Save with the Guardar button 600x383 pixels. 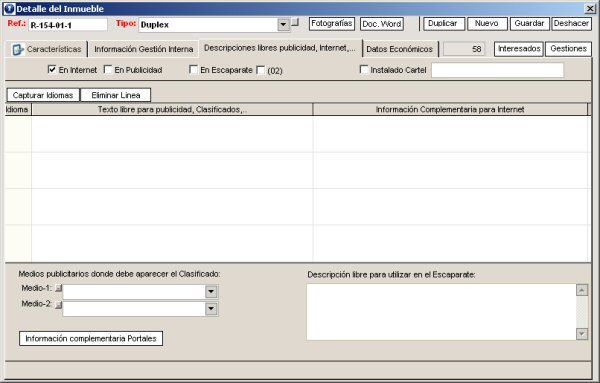(x=529, y=23)
